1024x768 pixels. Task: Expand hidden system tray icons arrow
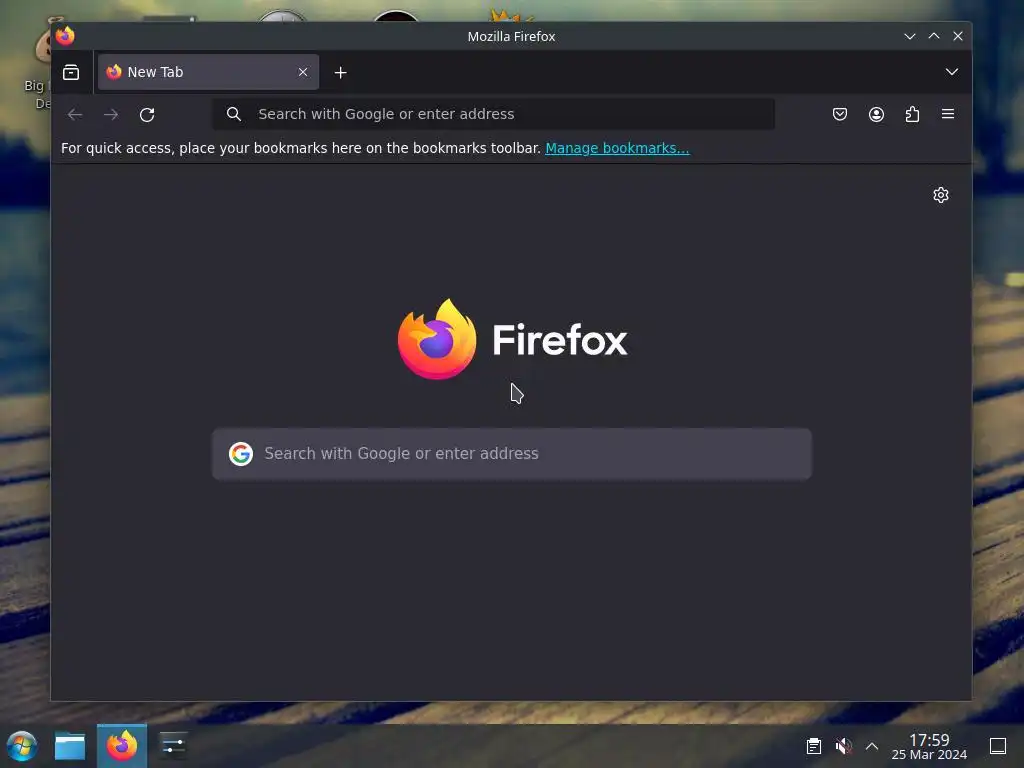click(872, 746)
